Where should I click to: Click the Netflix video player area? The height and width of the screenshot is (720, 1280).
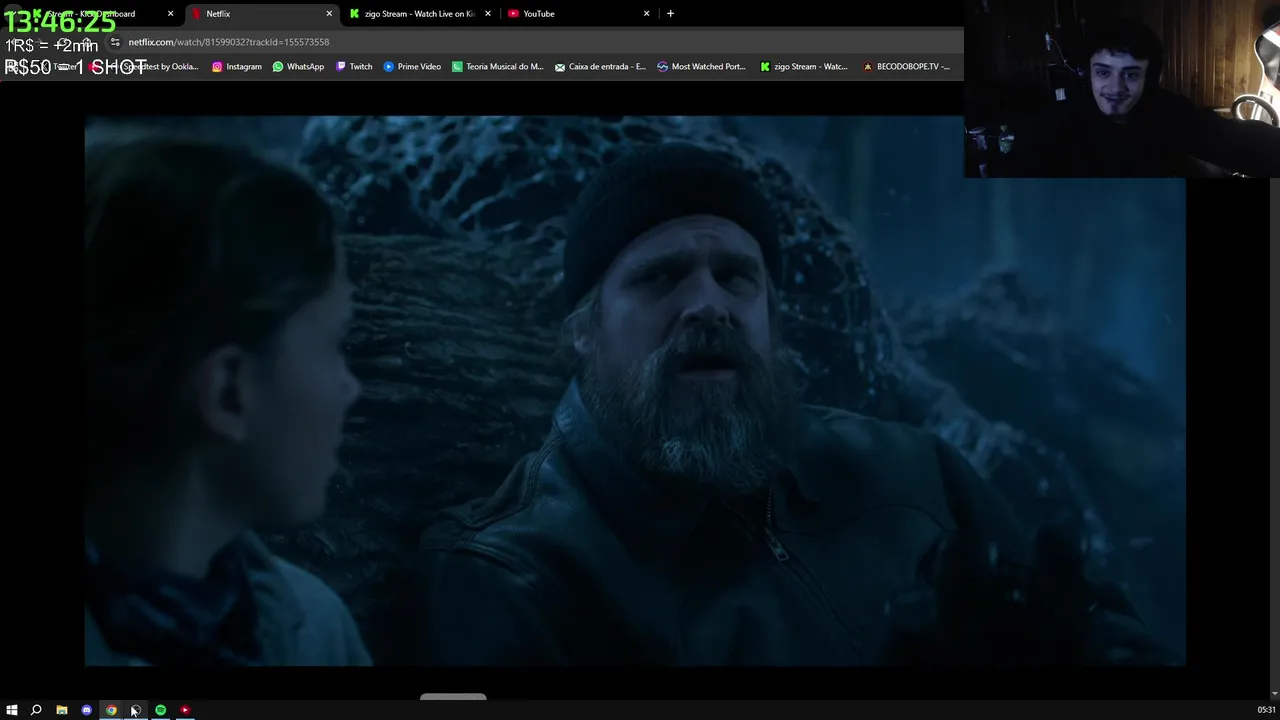click(x=635, y=390)
